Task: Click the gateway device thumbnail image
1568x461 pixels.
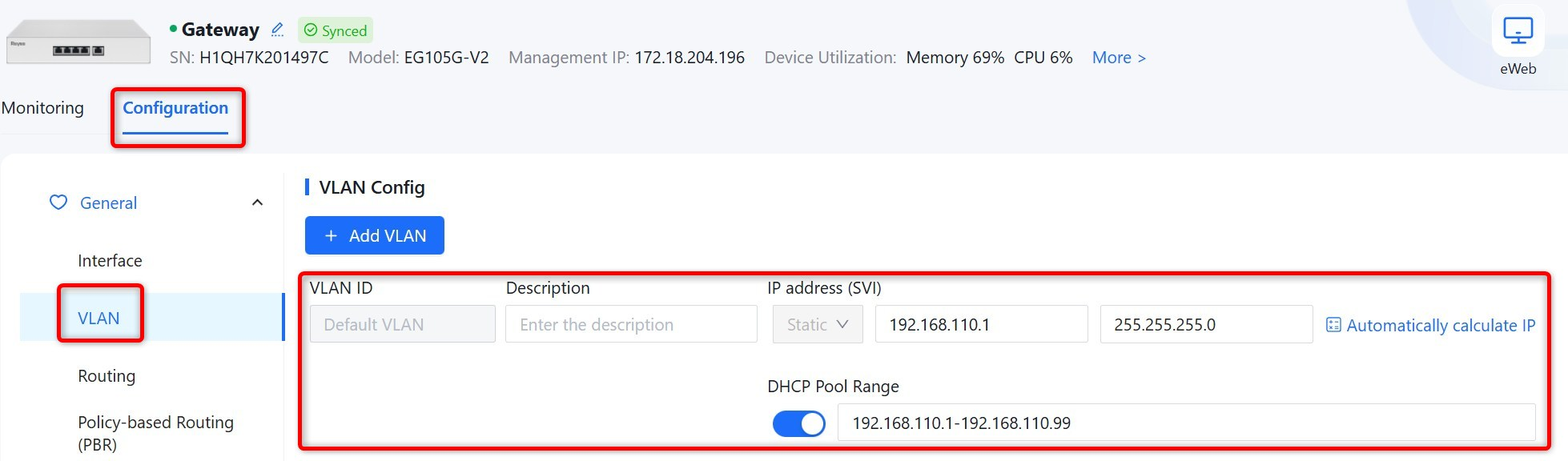Action: pyautogui.click(x=78, y=42)
